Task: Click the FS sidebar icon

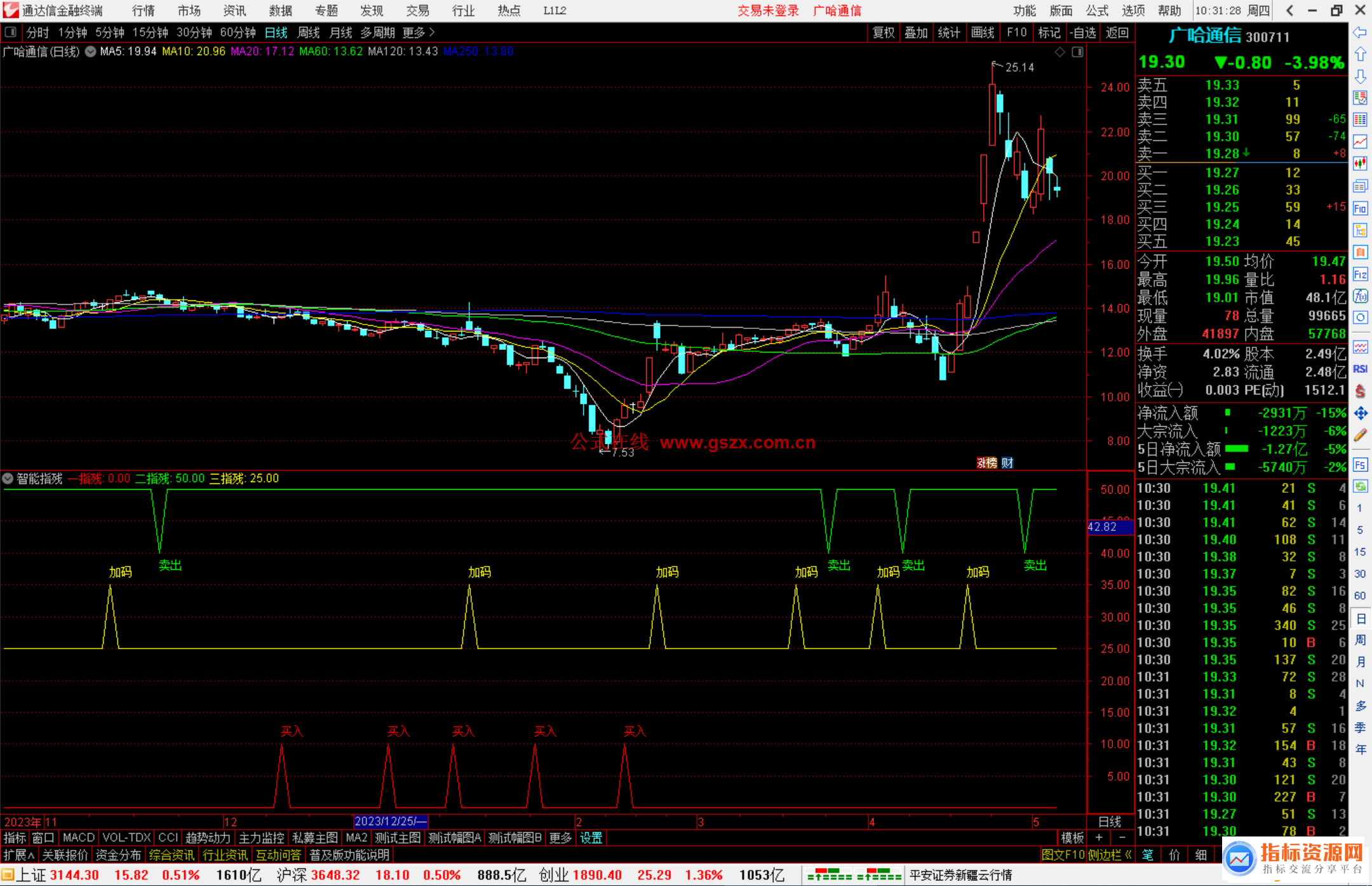Action: [1360, 465]
